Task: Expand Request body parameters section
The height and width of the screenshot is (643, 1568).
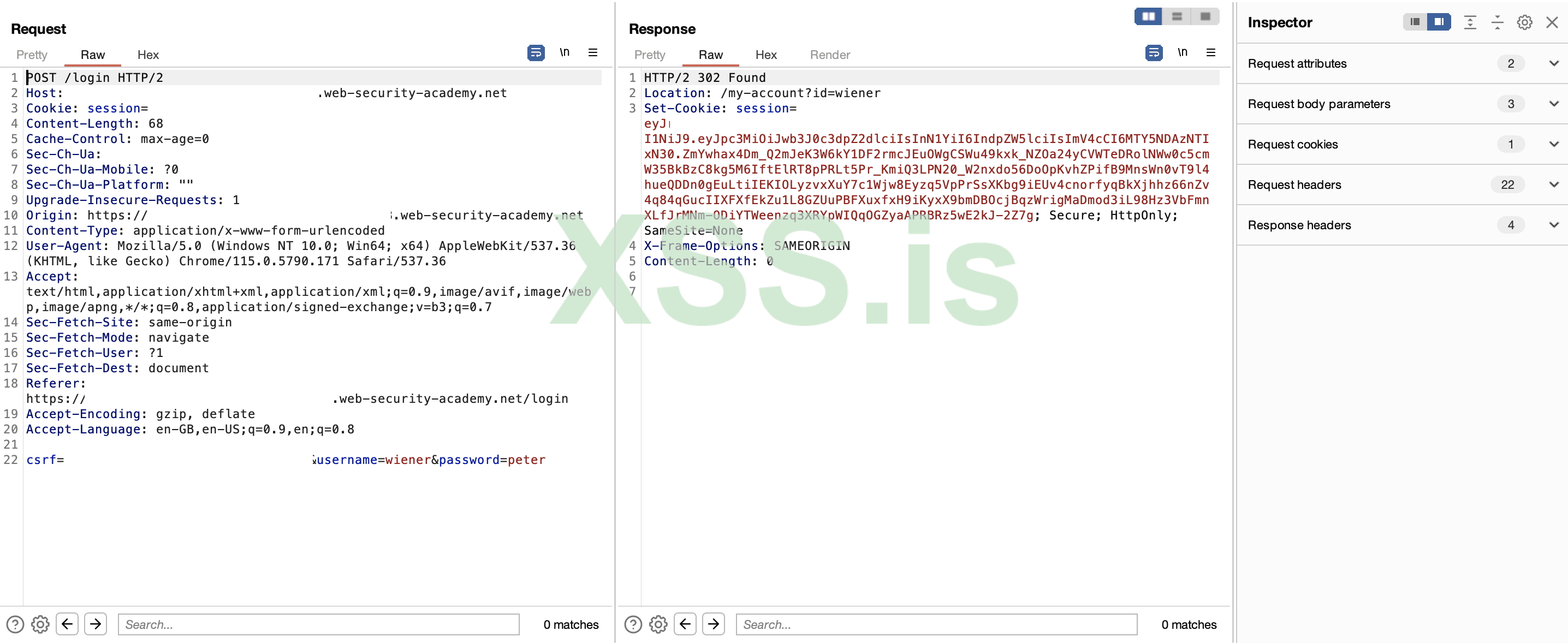Action: coord(1553,104)
